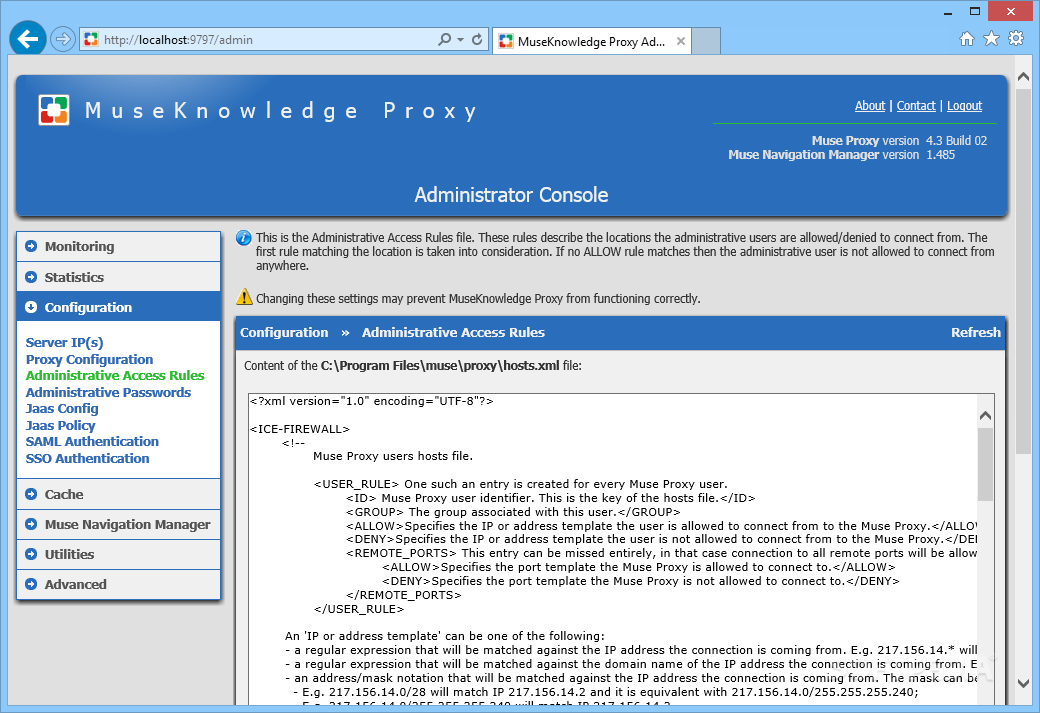Click the Configuration breadcrumb in panel header
Image resolution: width=1040 pixels, height=713 pixels.
pos(284,332)
